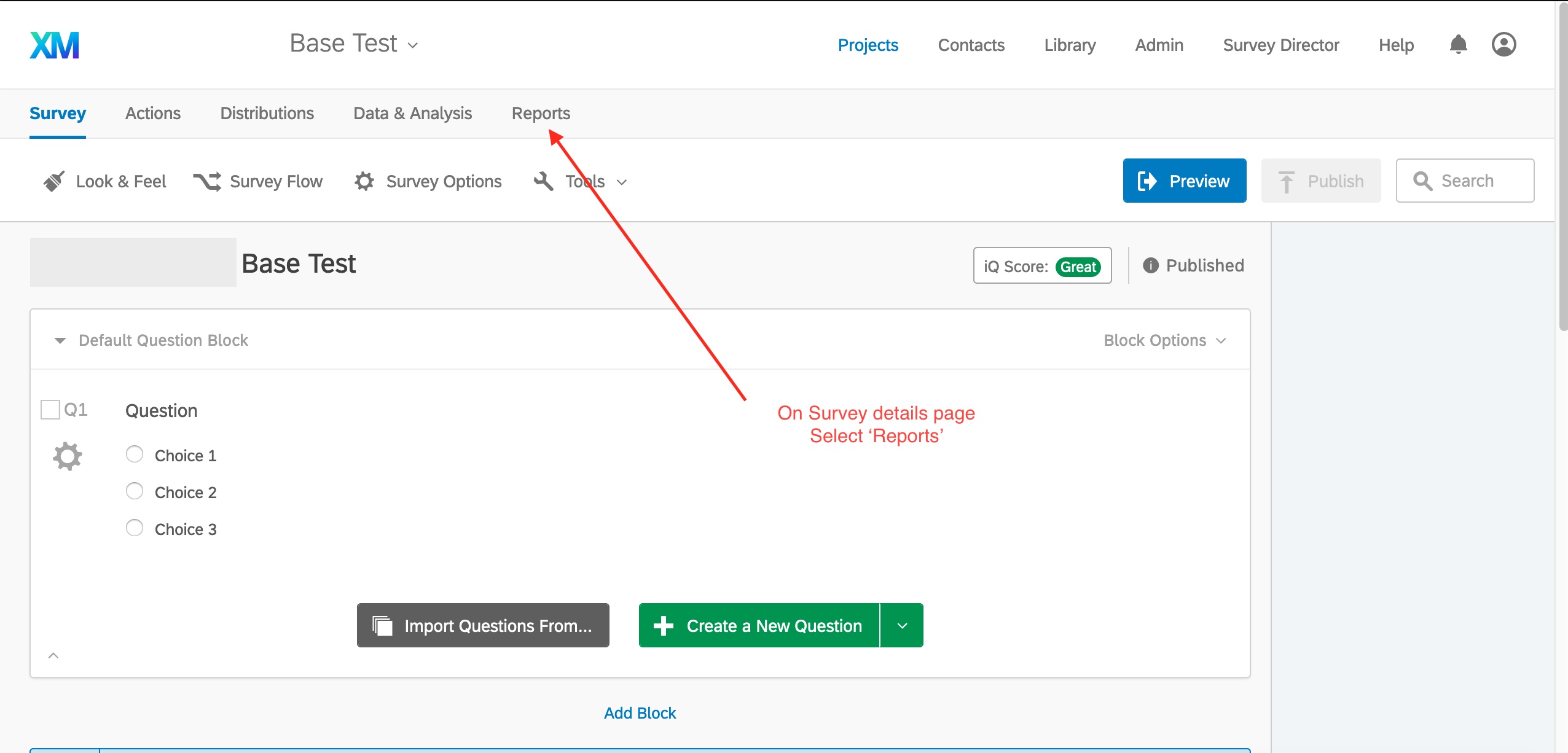Open Contacts in top navigation
The height and width of the screenshot is (753, 1568).
tap(971, 45)
